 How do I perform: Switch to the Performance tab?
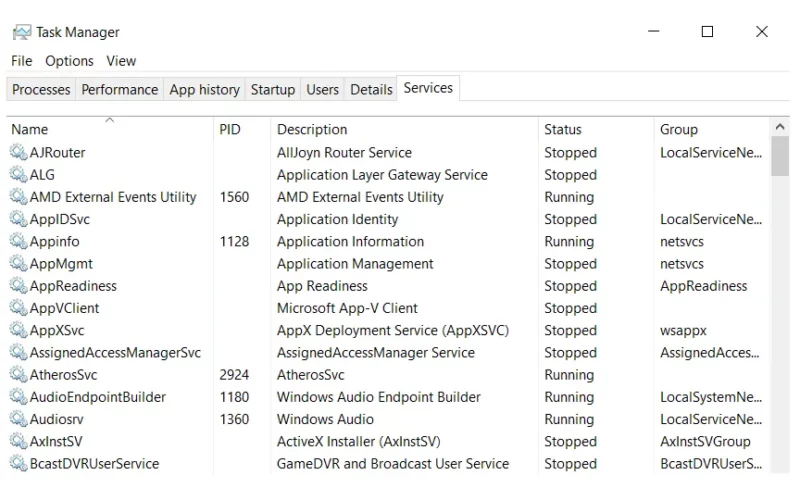pos(119,89)
